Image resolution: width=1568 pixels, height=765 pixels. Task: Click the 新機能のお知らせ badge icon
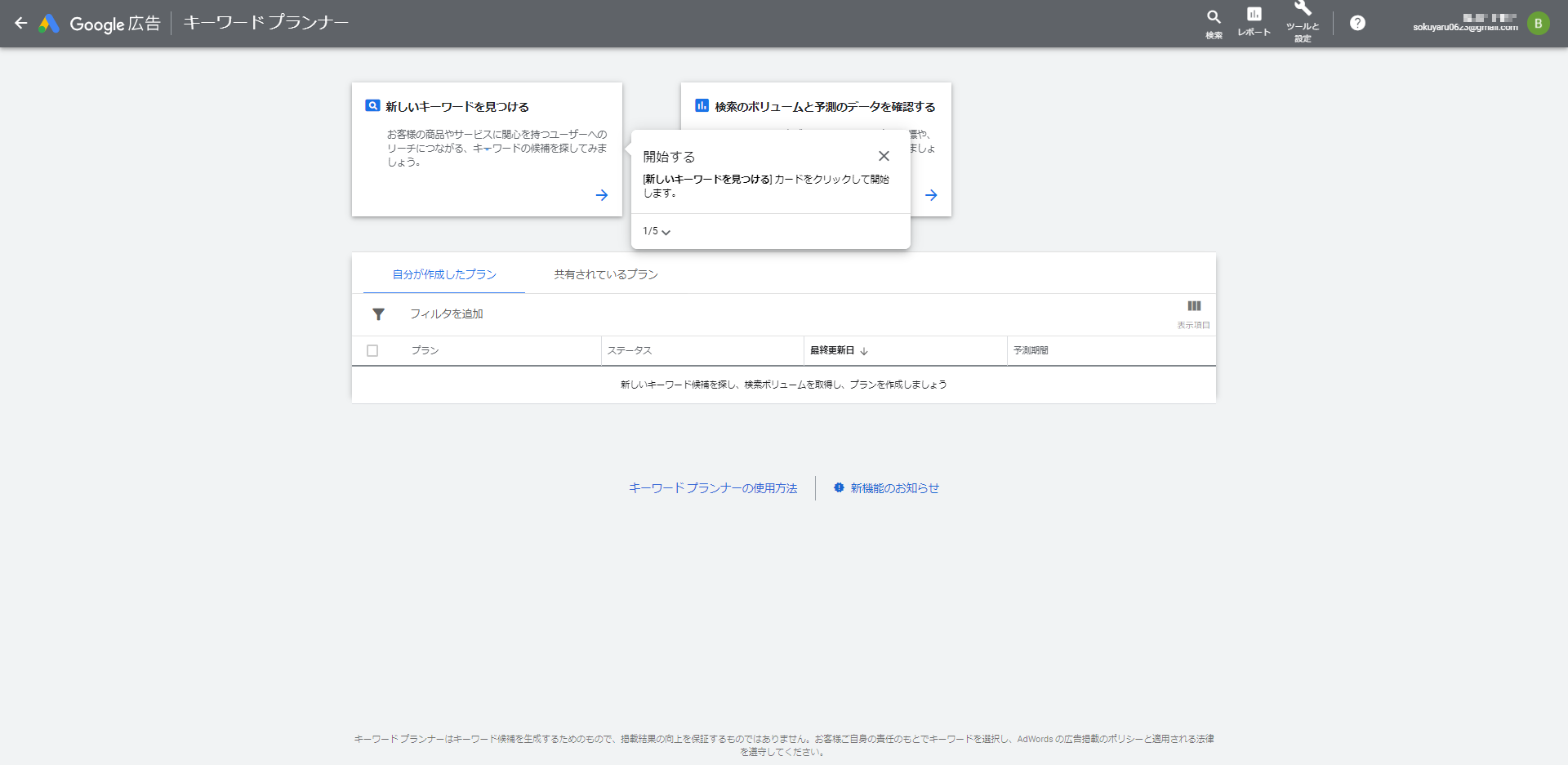click(x=839, y=487)
